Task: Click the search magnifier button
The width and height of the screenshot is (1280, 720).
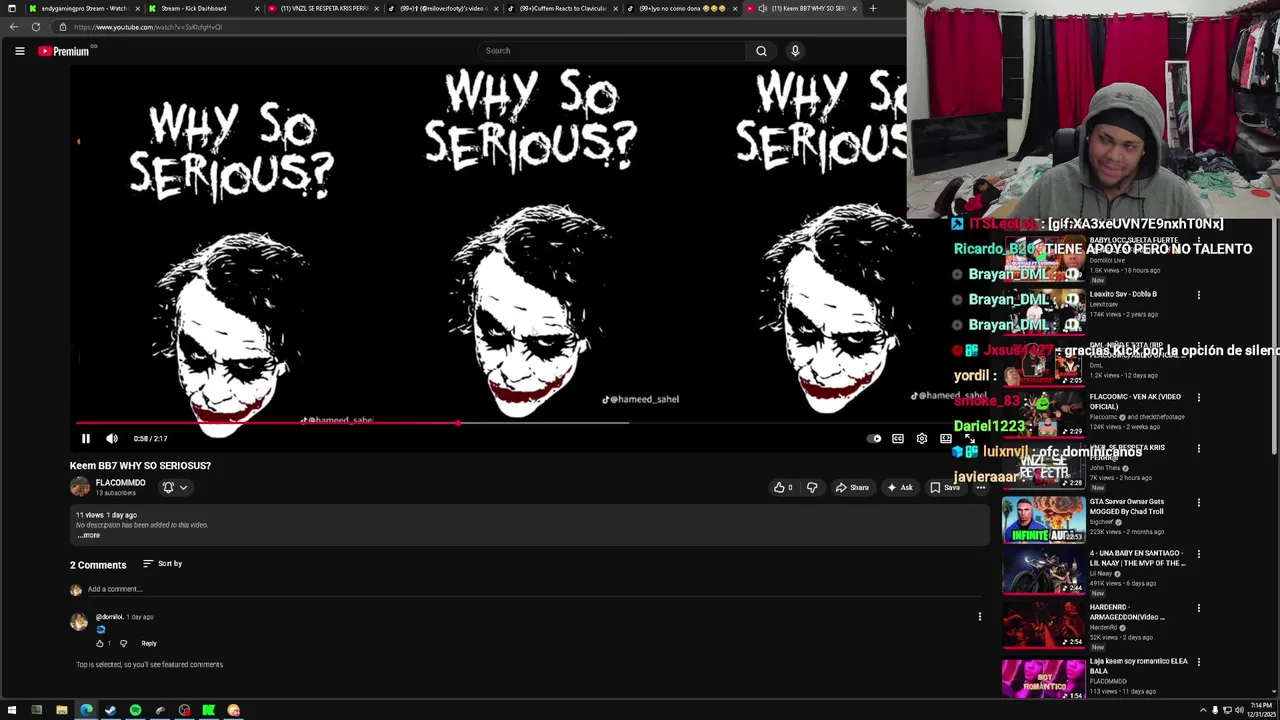Action: point(761,50)
